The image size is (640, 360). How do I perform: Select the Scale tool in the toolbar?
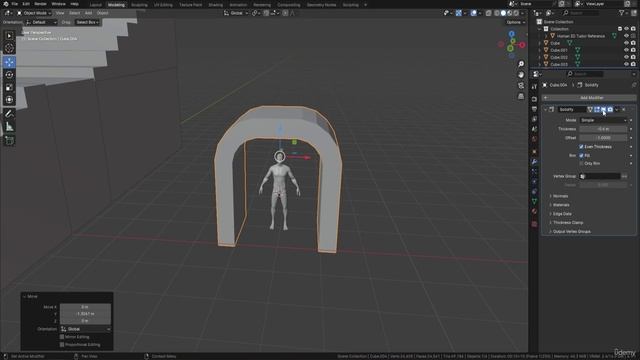click(x=9, y=87)
